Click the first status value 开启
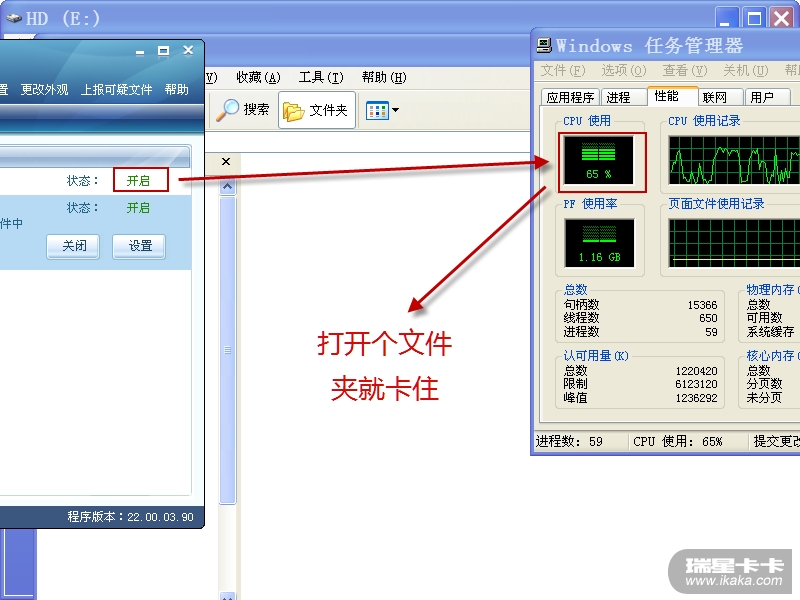 click(138, 181)
